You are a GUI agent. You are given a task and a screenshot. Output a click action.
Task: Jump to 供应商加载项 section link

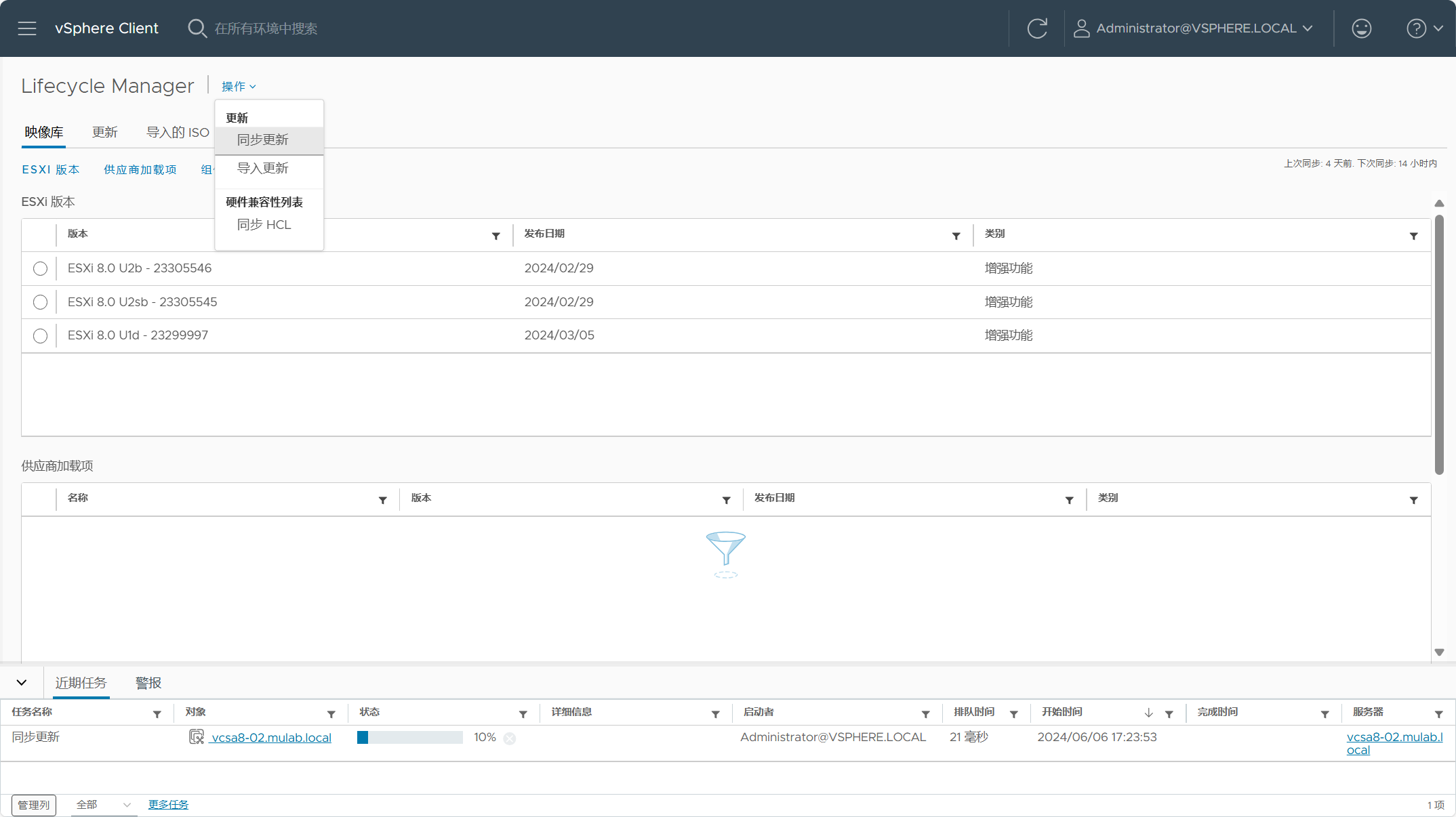coord(140,169)
